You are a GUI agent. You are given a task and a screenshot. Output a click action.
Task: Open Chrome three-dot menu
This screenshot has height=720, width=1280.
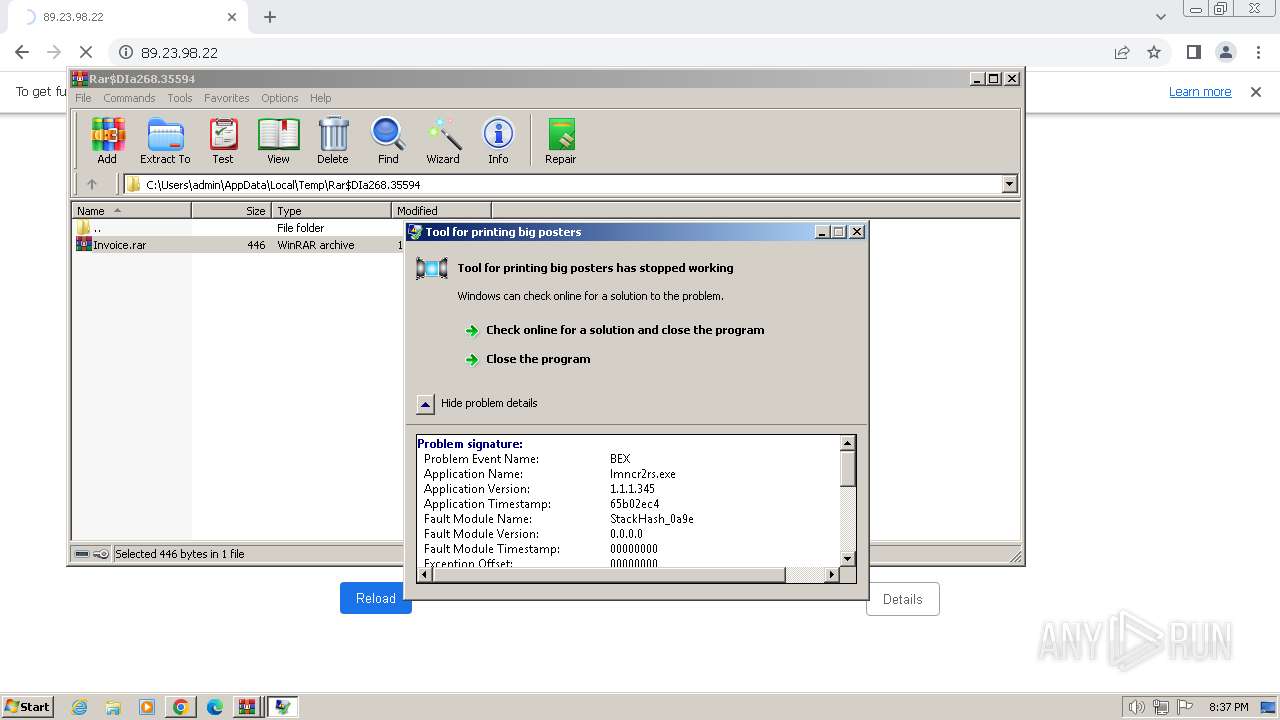point(1257,52)
